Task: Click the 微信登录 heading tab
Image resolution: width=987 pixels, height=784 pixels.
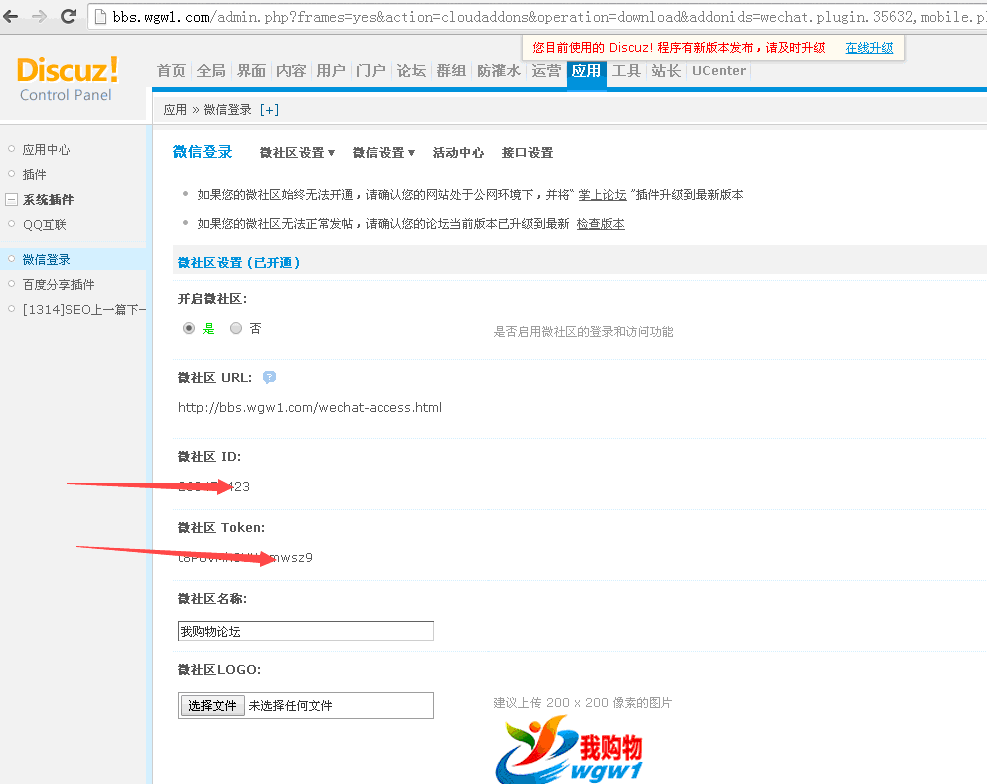Action: pyautogui.click(x=203, y=152)
